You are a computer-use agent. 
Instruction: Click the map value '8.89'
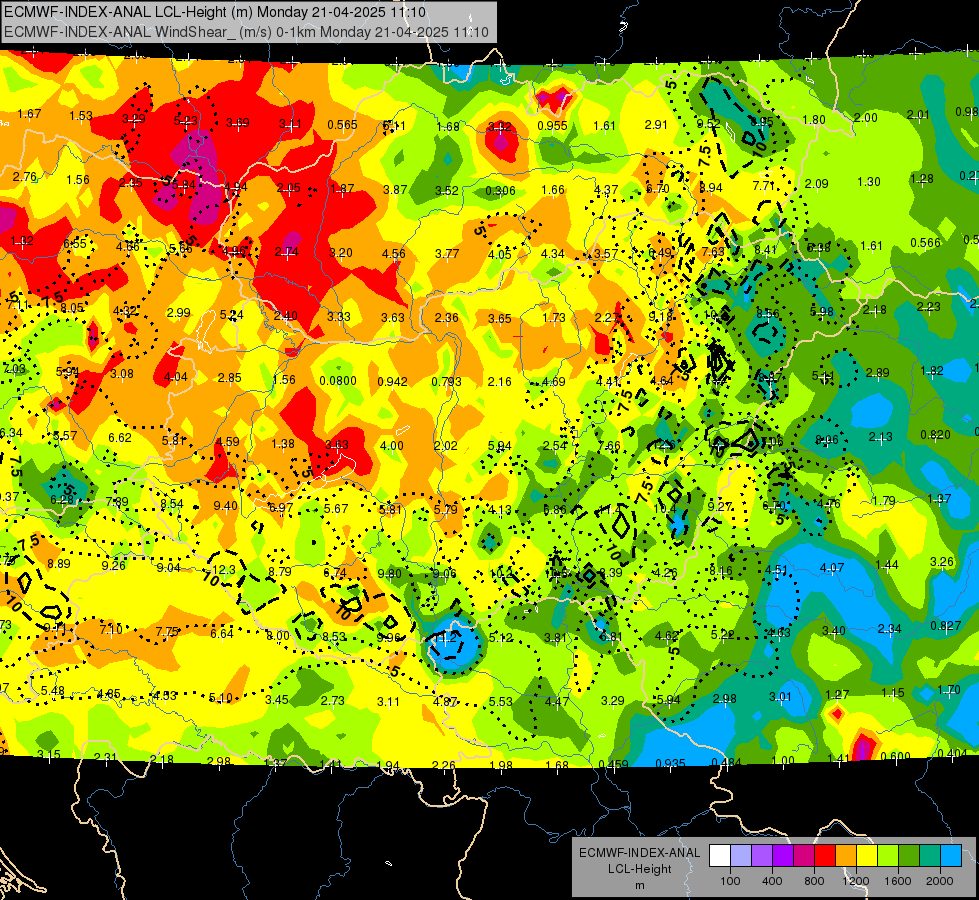click(59, 564)
